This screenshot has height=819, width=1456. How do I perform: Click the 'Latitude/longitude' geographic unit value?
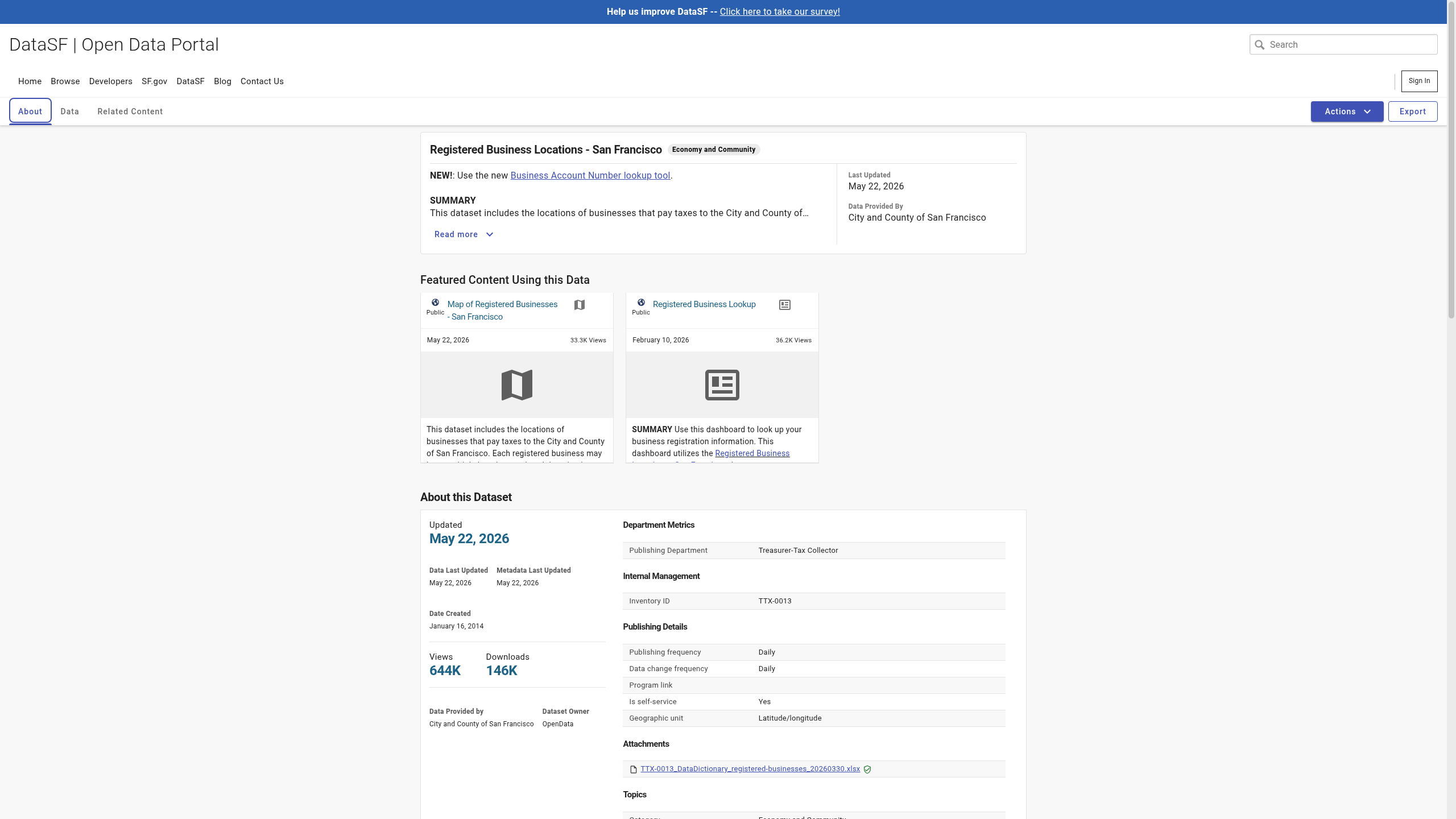(x=790, y=718)
